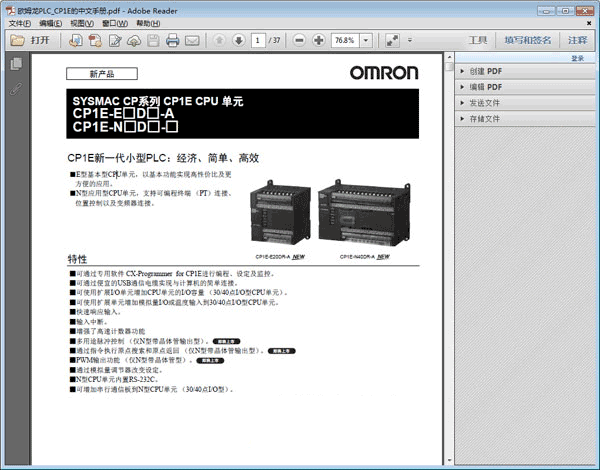Go to next page down-arrow icon
600x470 pixels.
click(239, 40)
